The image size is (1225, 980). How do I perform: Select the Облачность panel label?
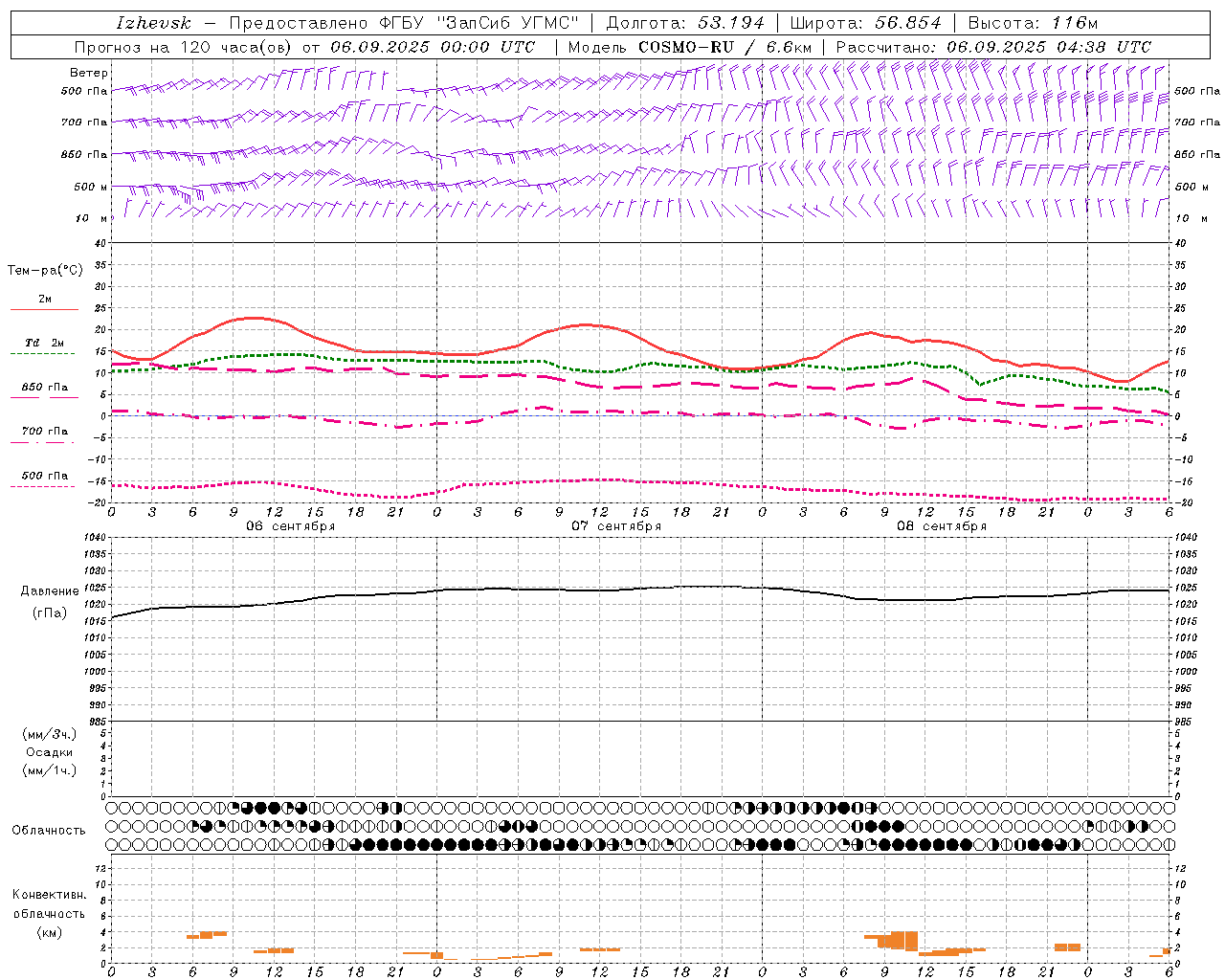(x=49, y=831)
